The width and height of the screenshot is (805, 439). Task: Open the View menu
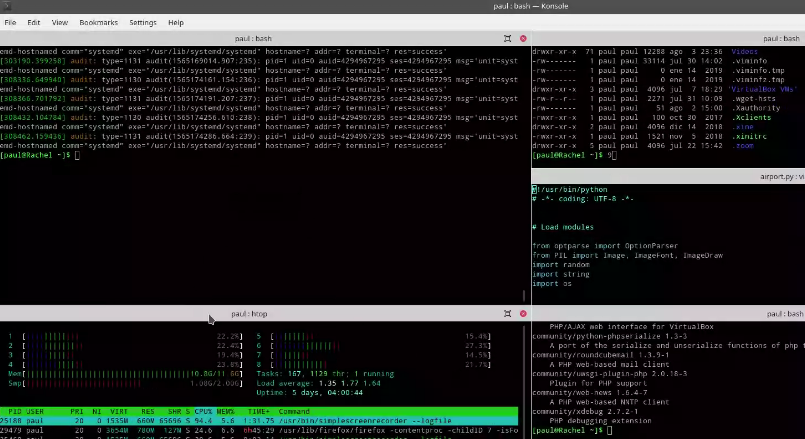60,23
